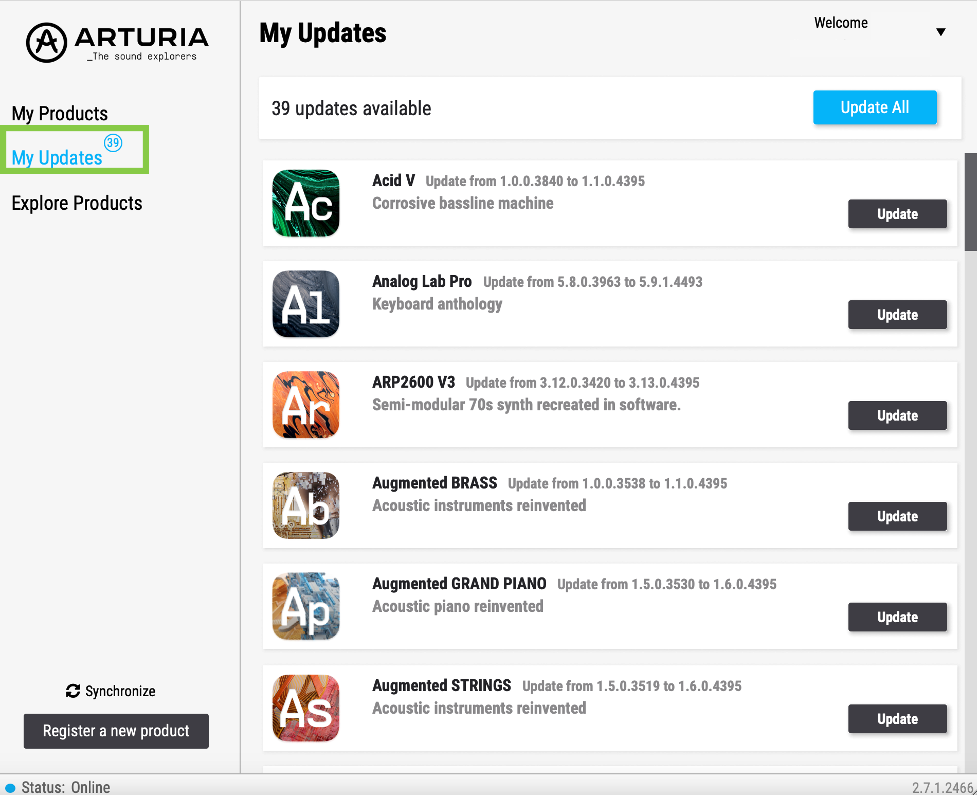Click the My Updates page heading
Viewport: 977px width, 795px height.
pos(323,33)
